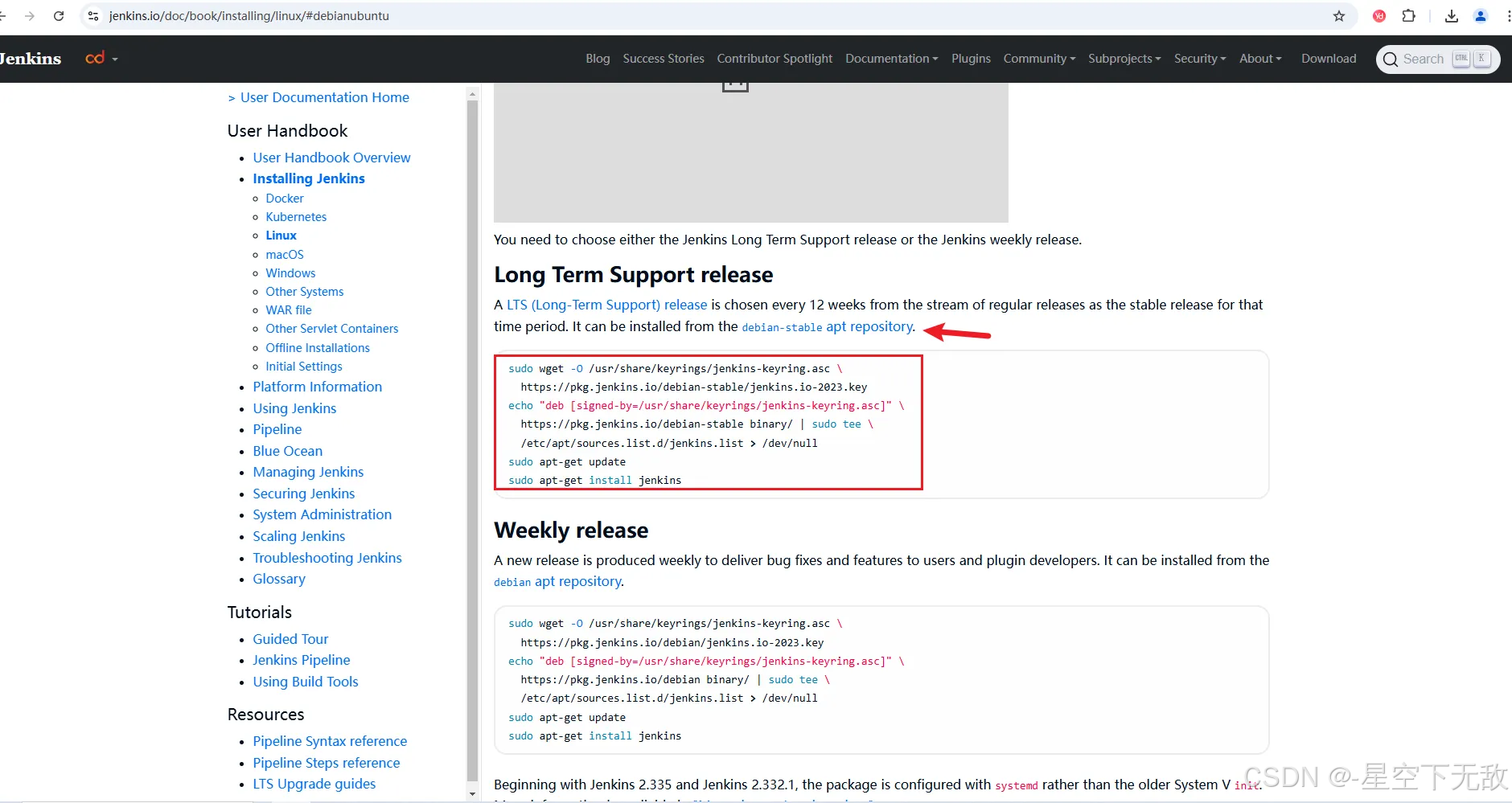Viewport: 1512px width, 803px height.
Task: Open Using Build Tools tutorial
Action: [306, 682]
